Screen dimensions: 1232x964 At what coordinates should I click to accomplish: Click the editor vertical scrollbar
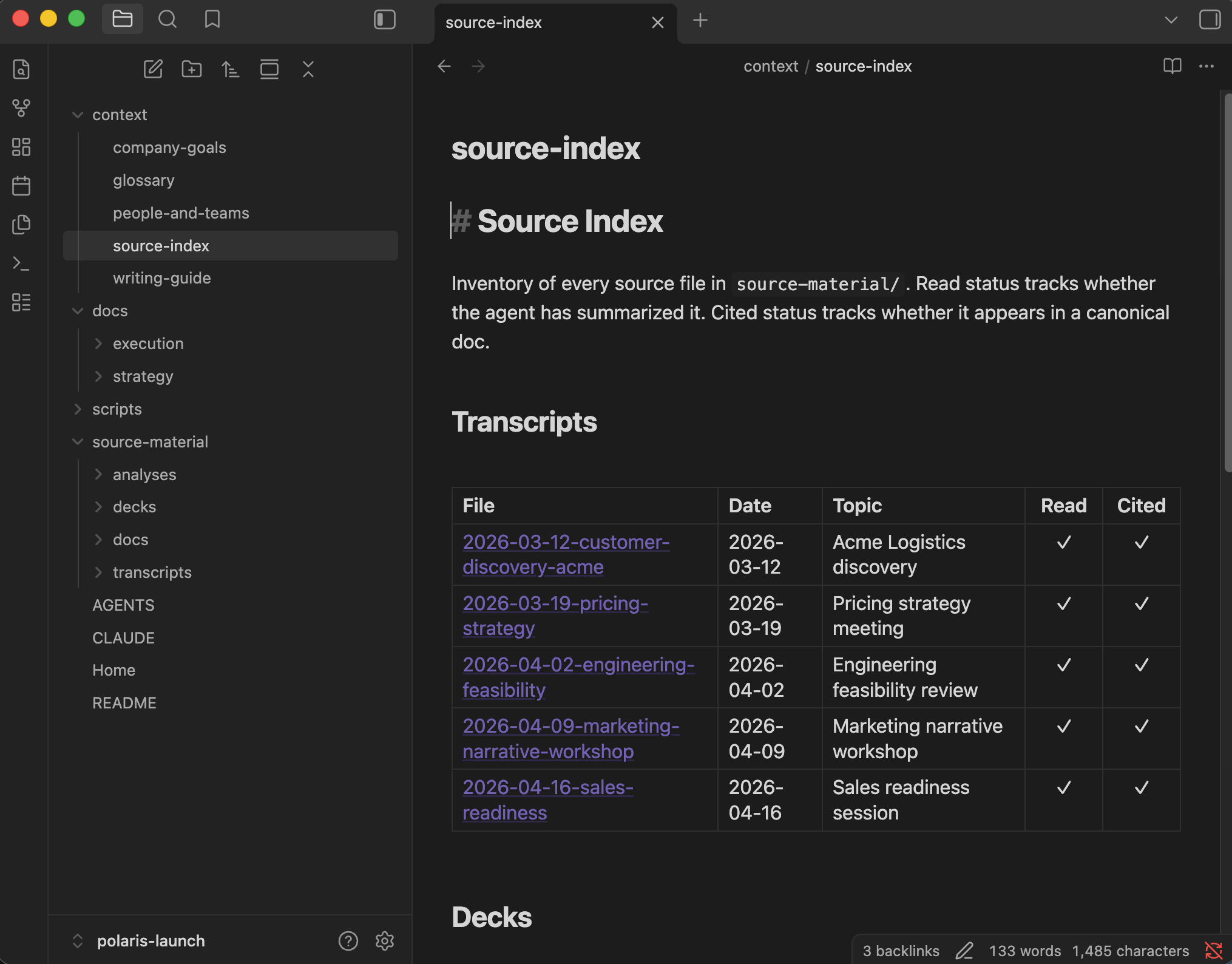tap(1227, 282)
